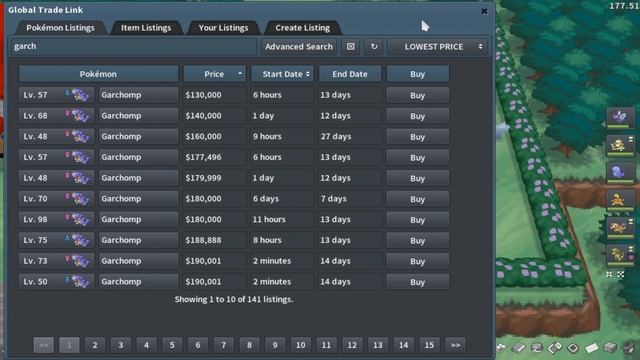Click Garchomp sprite in the Lv. 68 row
Viewport: 640px width, 360px height.
pyautogui.click(x=80, y=116)
